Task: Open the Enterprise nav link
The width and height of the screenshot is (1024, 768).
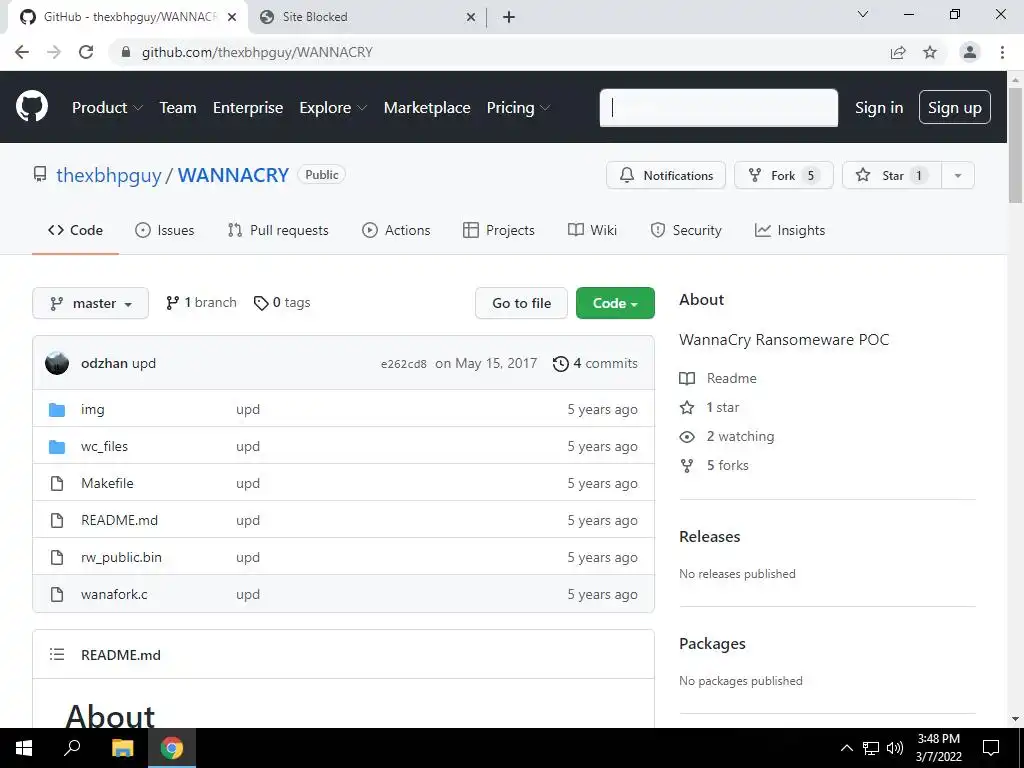Action: click(248, 108)
